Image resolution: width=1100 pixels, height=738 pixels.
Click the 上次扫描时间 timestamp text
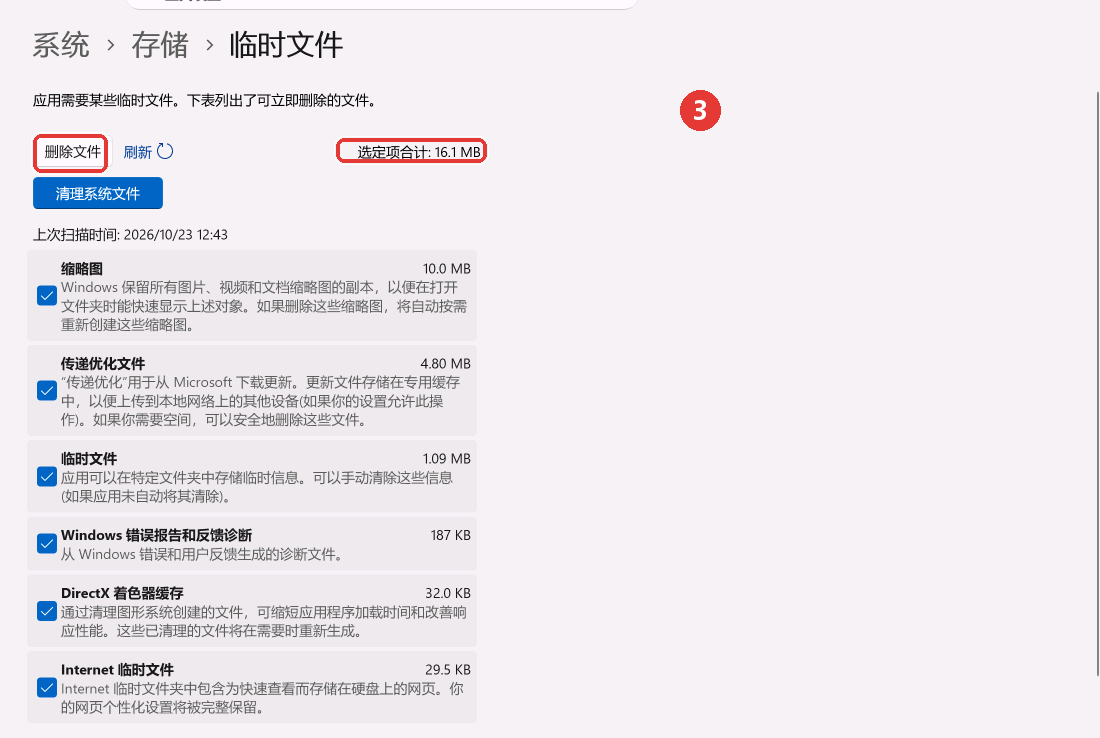click(x=130, y=234)
